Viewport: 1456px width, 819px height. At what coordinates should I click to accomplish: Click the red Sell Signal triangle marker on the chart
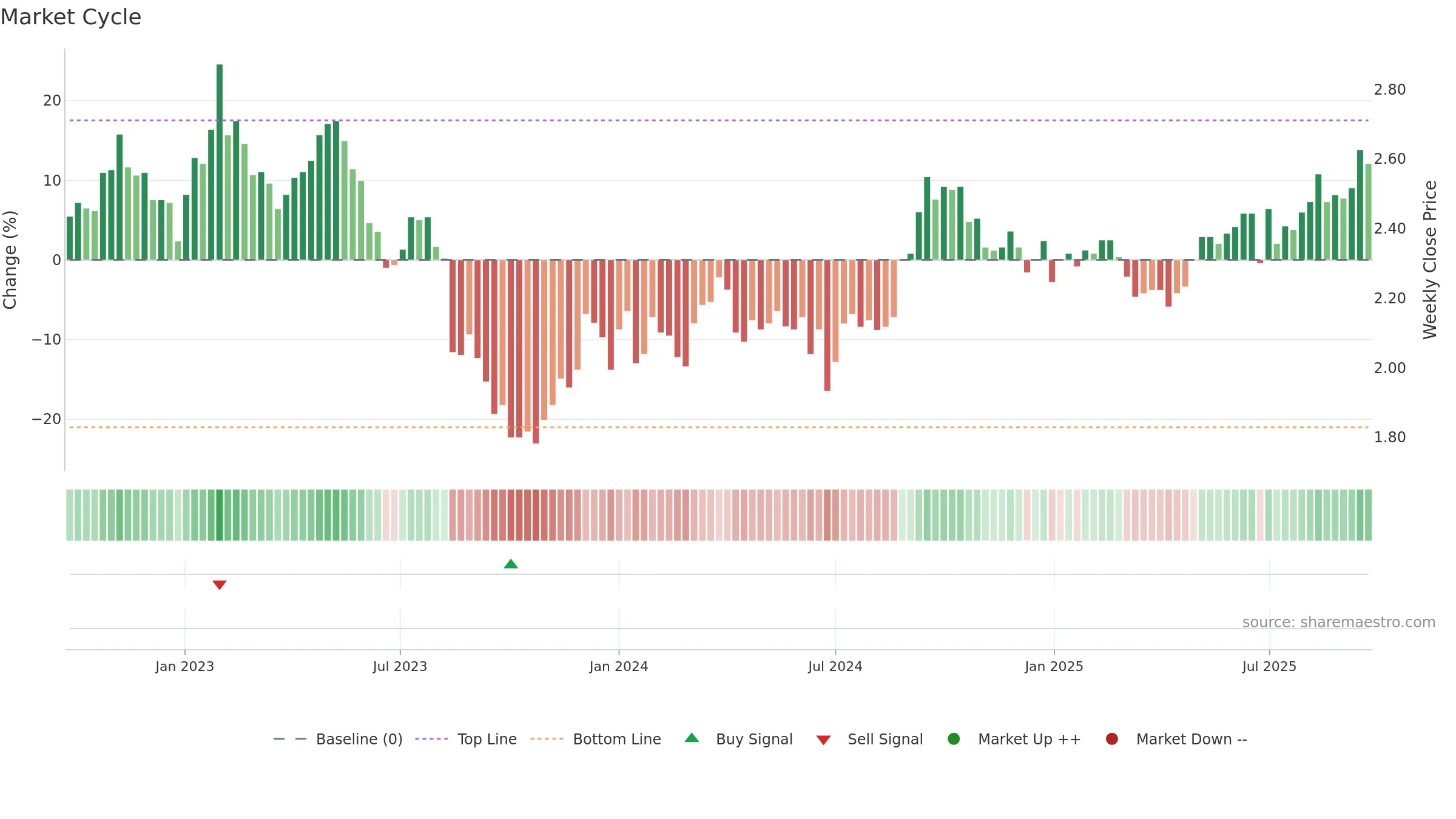pos(220,585)
